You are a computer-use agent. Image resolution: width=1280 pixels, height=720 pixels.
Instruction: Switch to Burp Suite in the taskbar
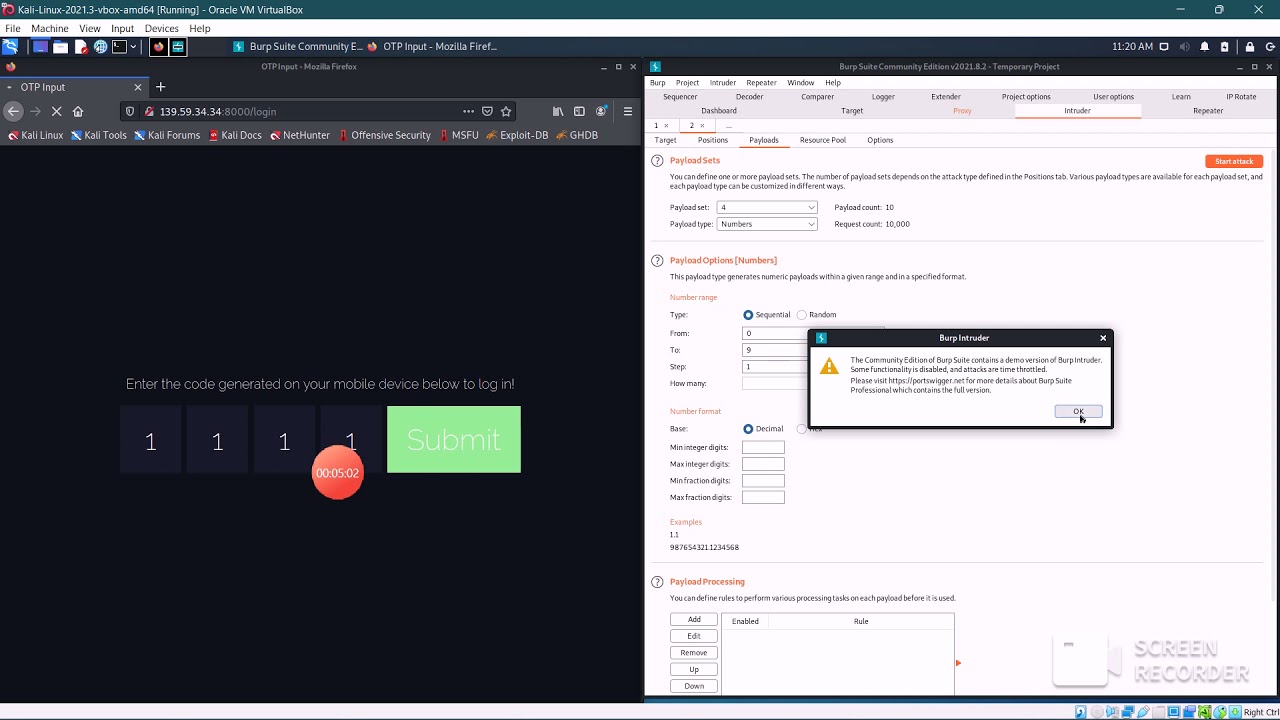297,46
